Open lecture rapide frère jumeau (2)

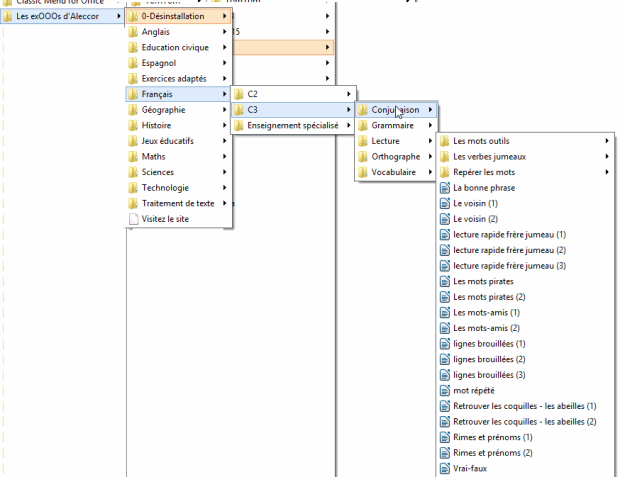point(525,250)
